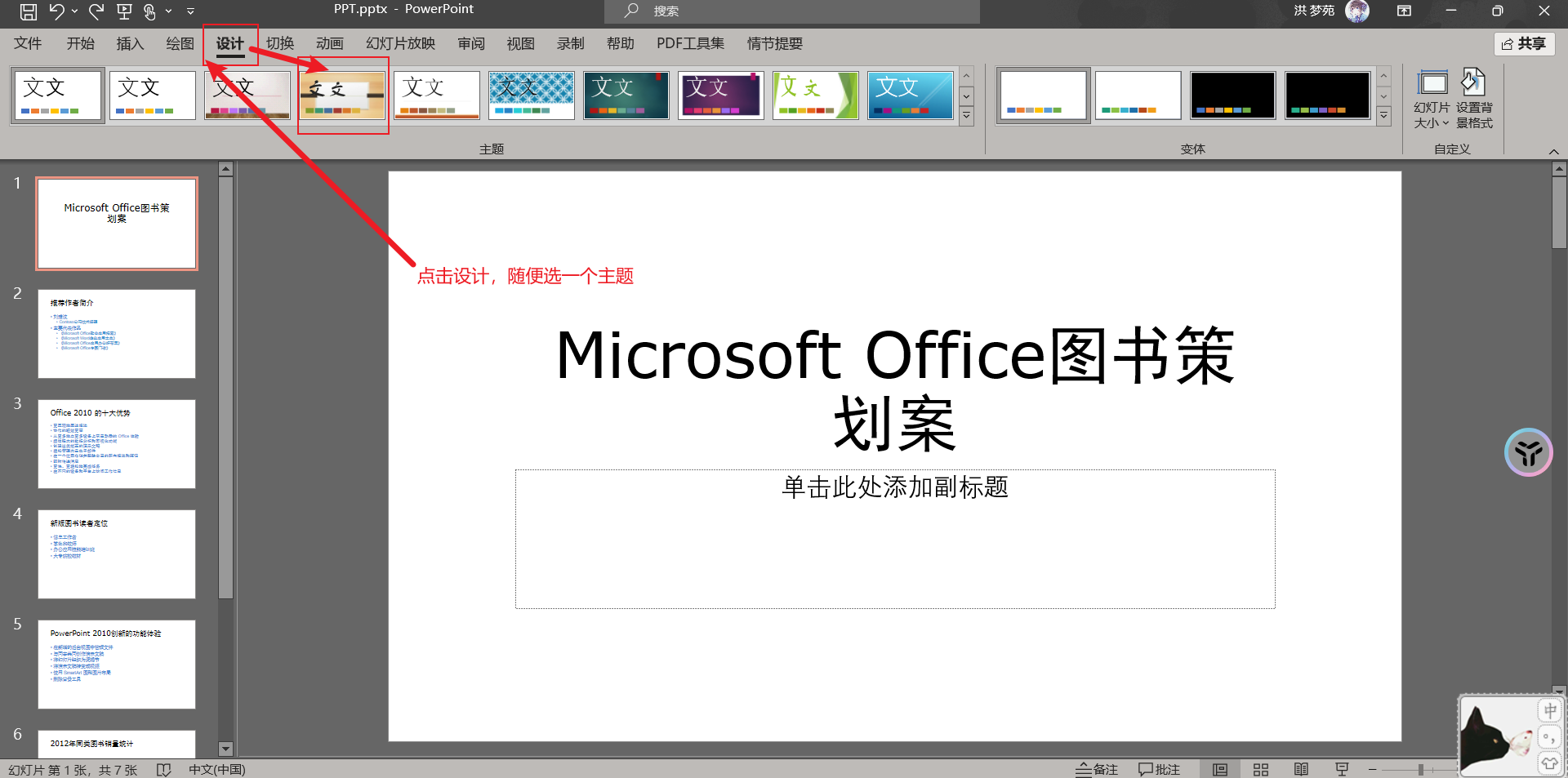Click the search magnifier icon
Viewport: 1568px width, 778px height.
click(631, 11)
